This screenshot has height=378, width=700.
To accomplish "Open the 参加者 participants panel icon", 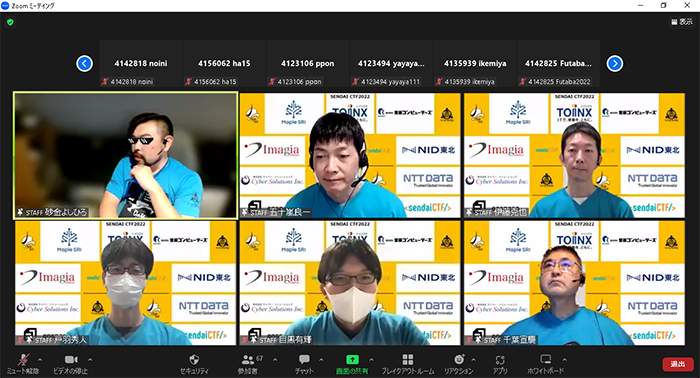I will [x=248, y=359].
